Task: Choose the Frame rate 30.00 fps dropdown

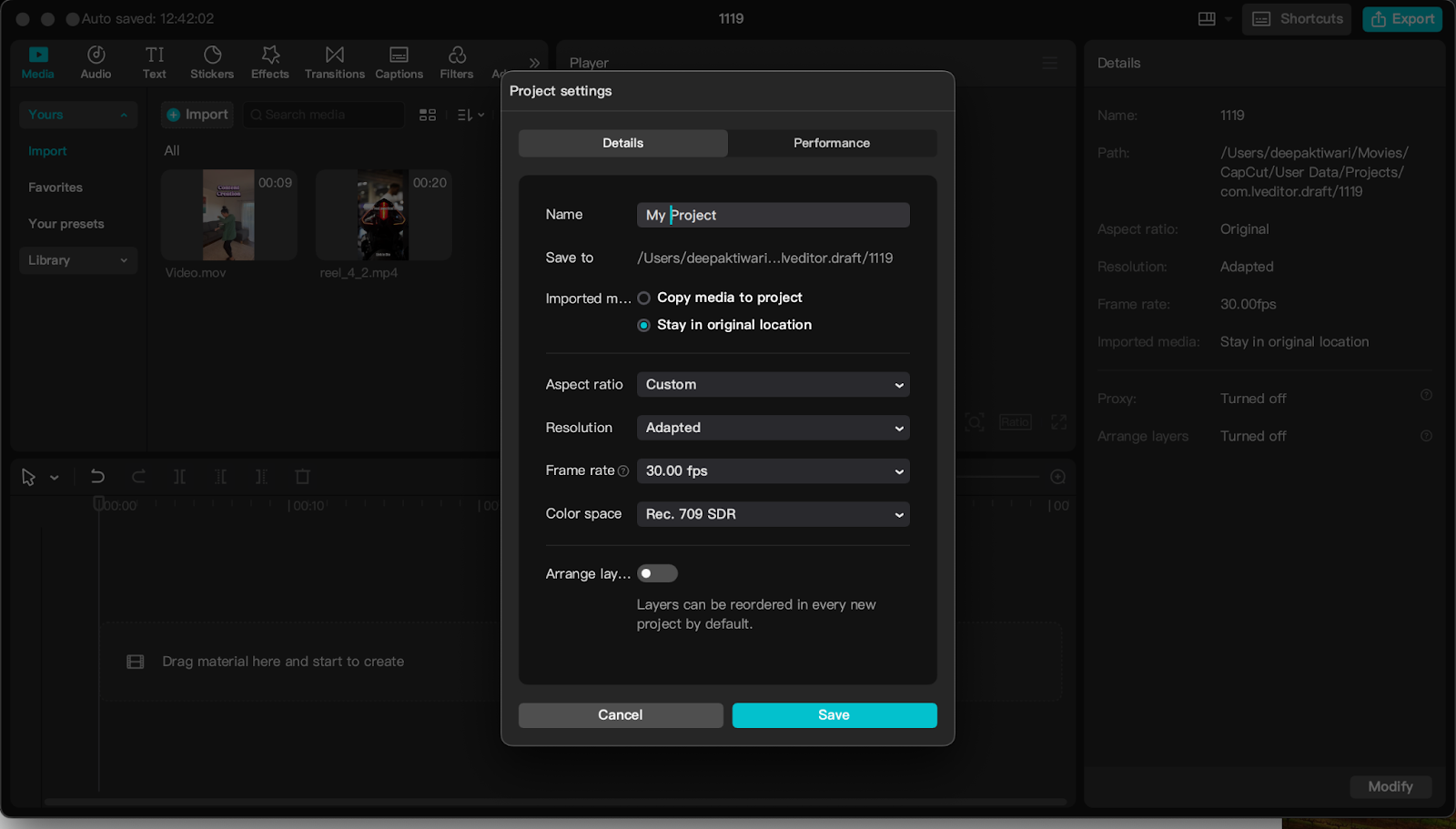Action: [773, 471]
